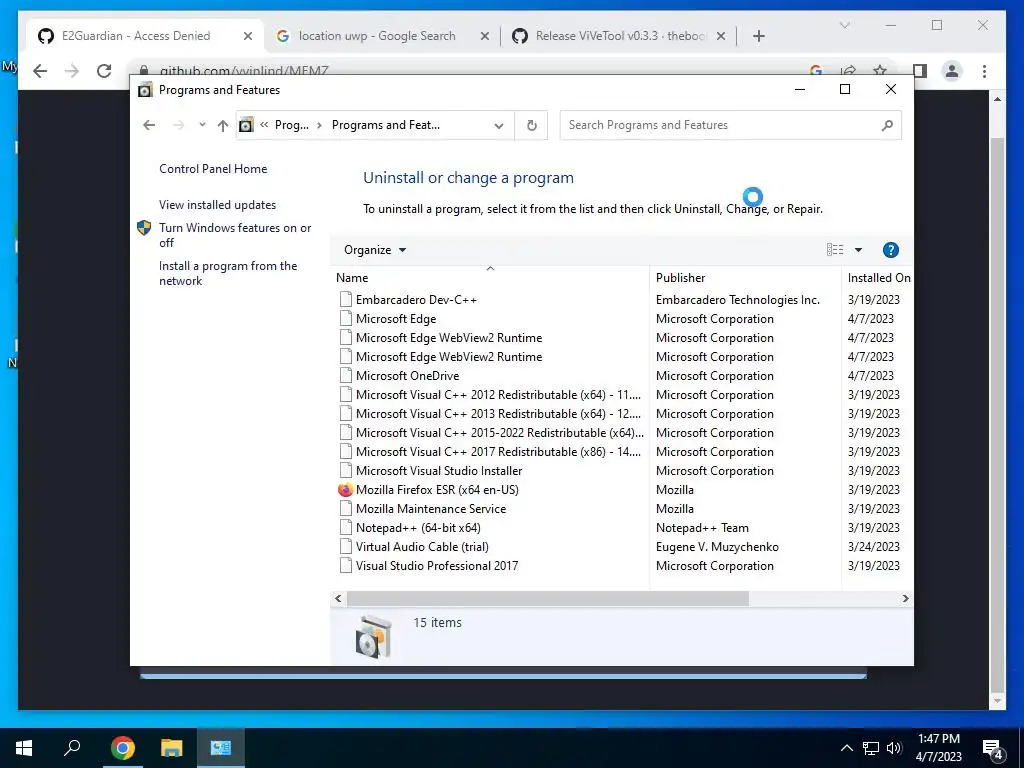Click Install a program from the network
The width and height of the screenshot is (1024, 768).
(228, 274)
